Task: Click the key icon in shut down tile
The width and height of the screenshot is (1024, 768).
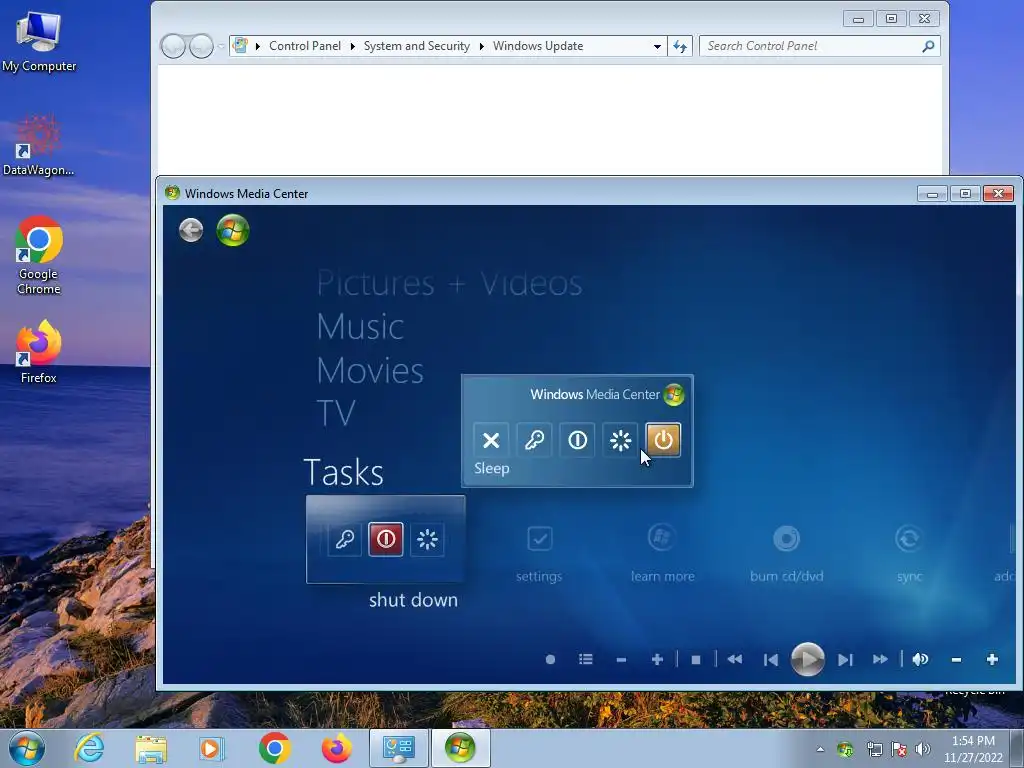Action: point(344,539)
